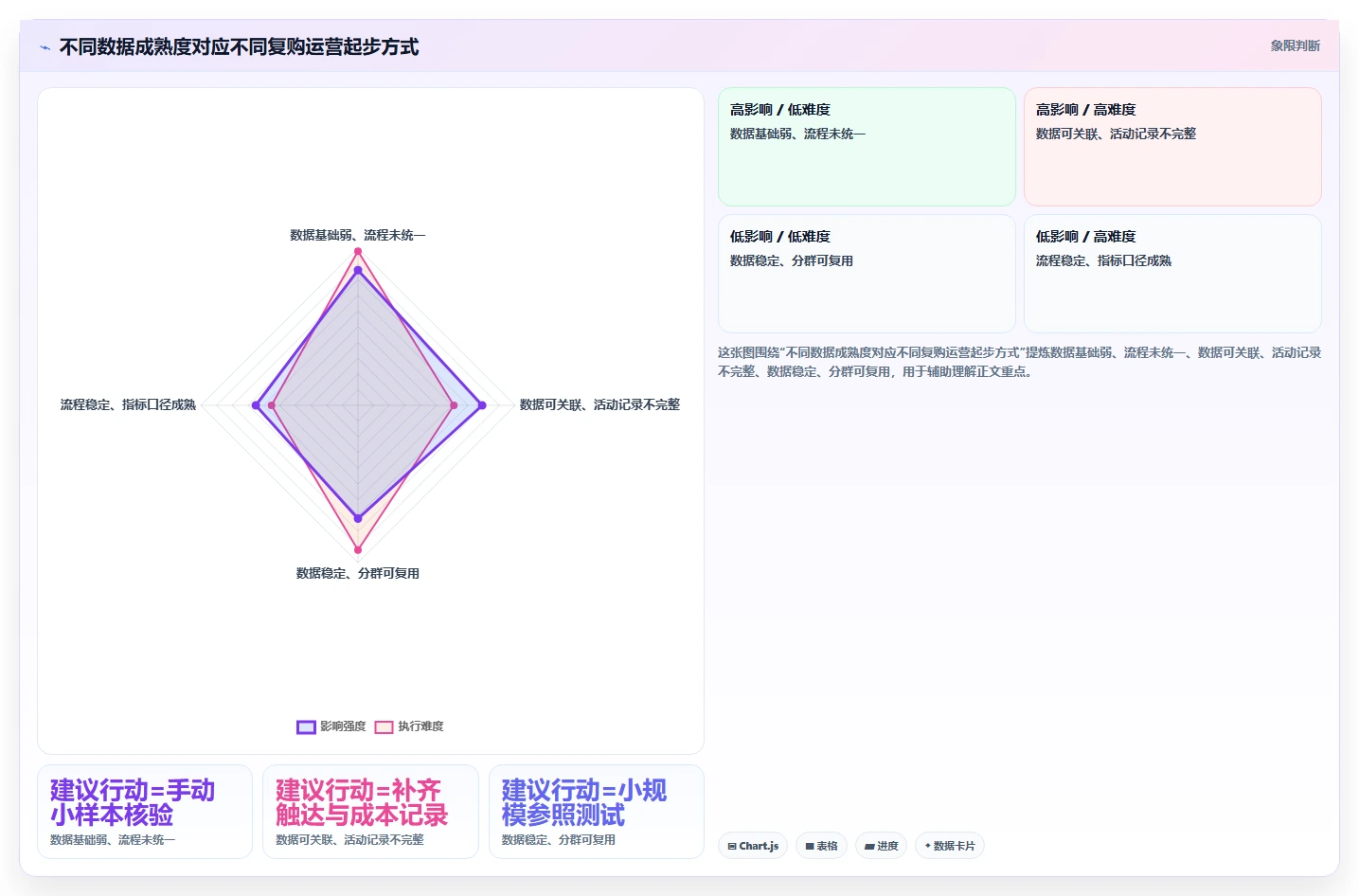Click radar axis label 数据可关联、活动记录不完整
The image size is (1359, 896).
tap(599, 404)
